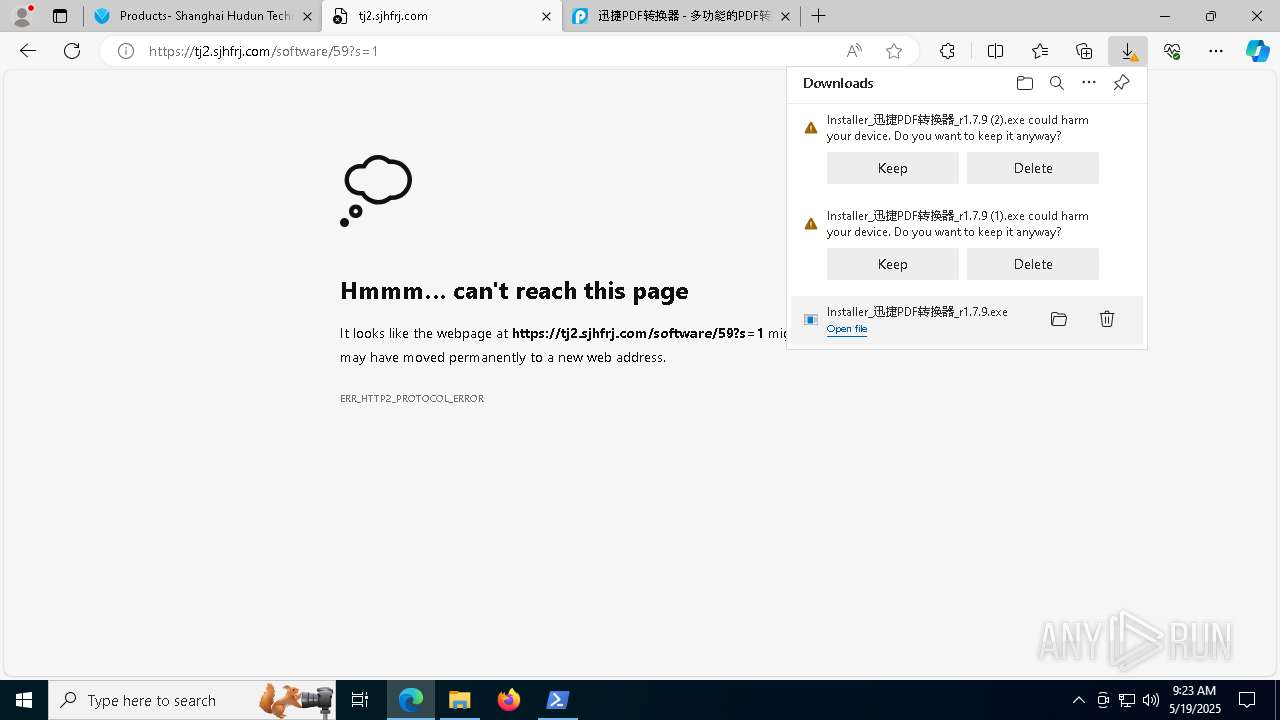Open the browser profile icon
Viewport: 1280px width, 720px height.
pos(22,16)
